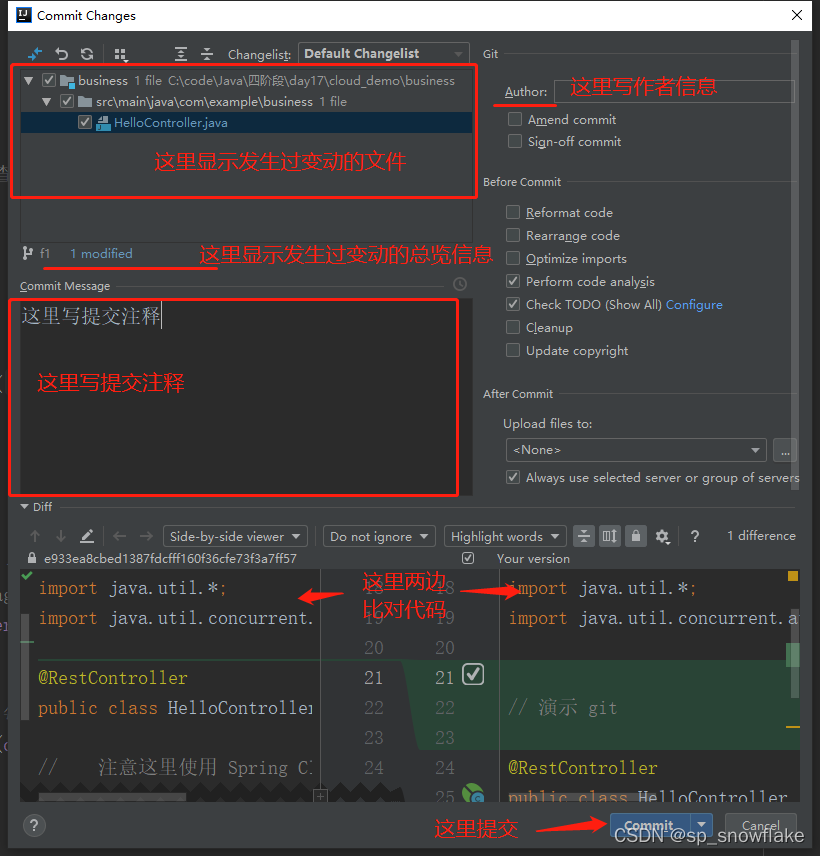The image size is (820, 856).
Task: Click the lock icon beside the revision hash
Action: pos(32,558)
